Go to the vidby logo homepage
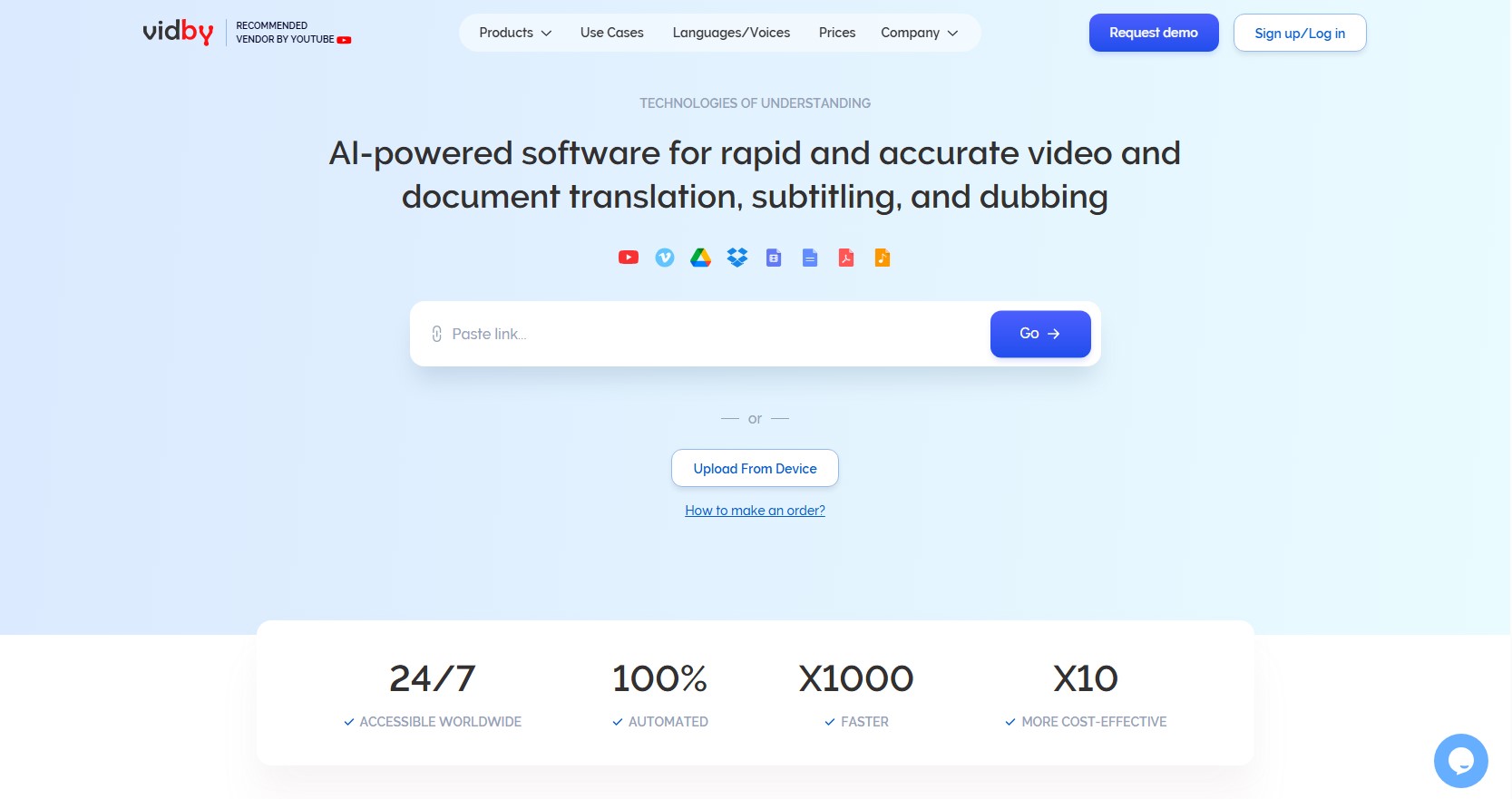Viewport: 1512px width, 799px height. pyautogui.click(x=178, y=32)
